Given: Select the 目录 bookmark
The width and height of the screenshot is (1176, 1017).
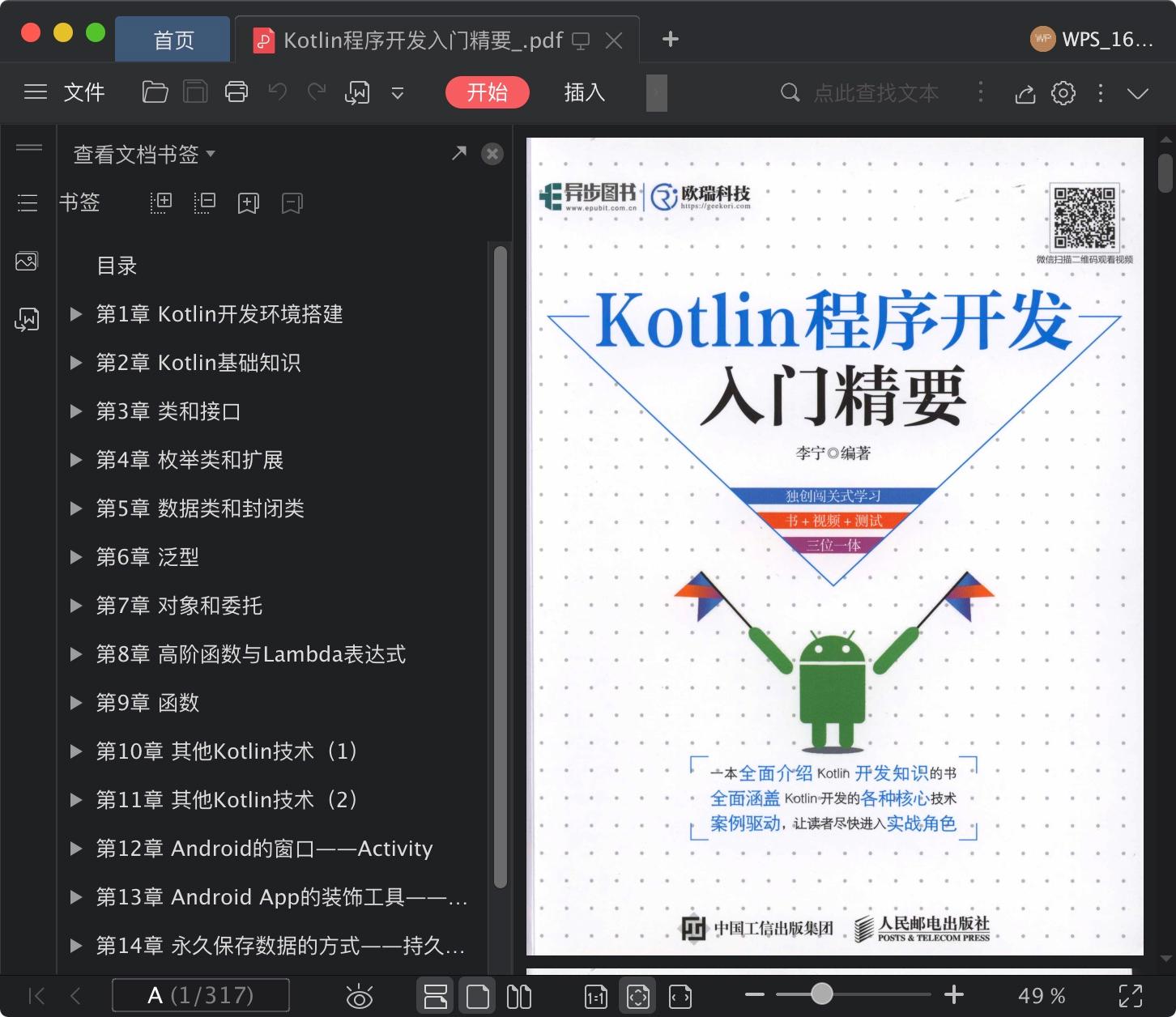Looking at the screenshot, I should point(117,266).
